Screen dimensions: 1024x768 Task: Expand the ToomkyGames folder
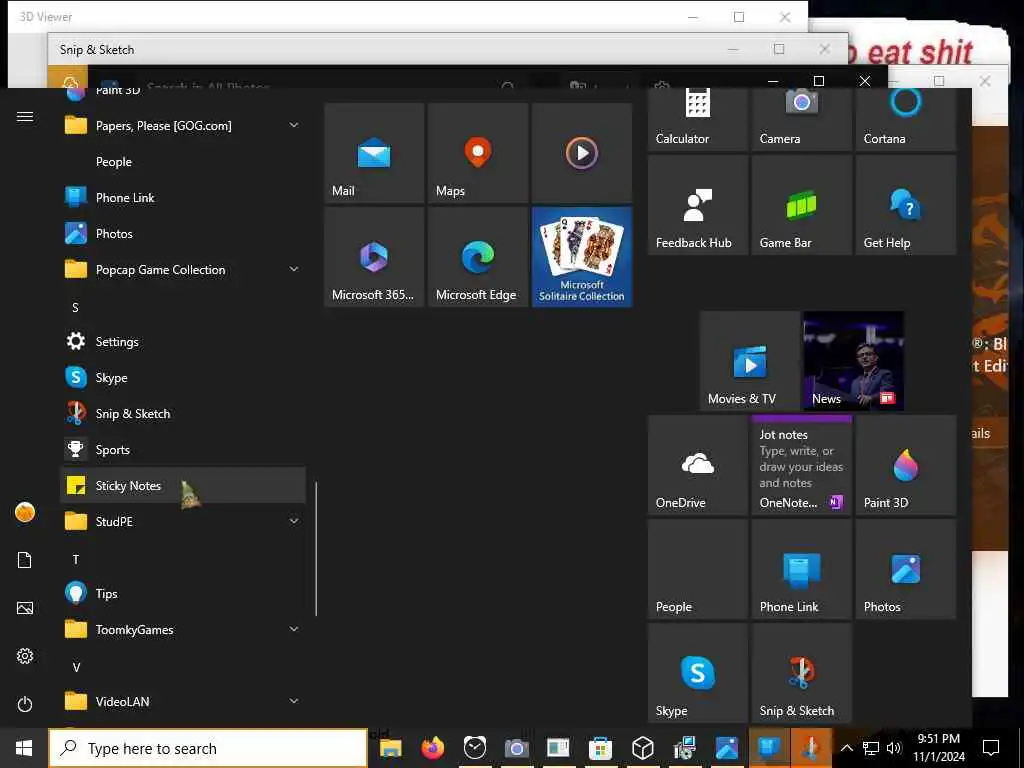point(183,629)
